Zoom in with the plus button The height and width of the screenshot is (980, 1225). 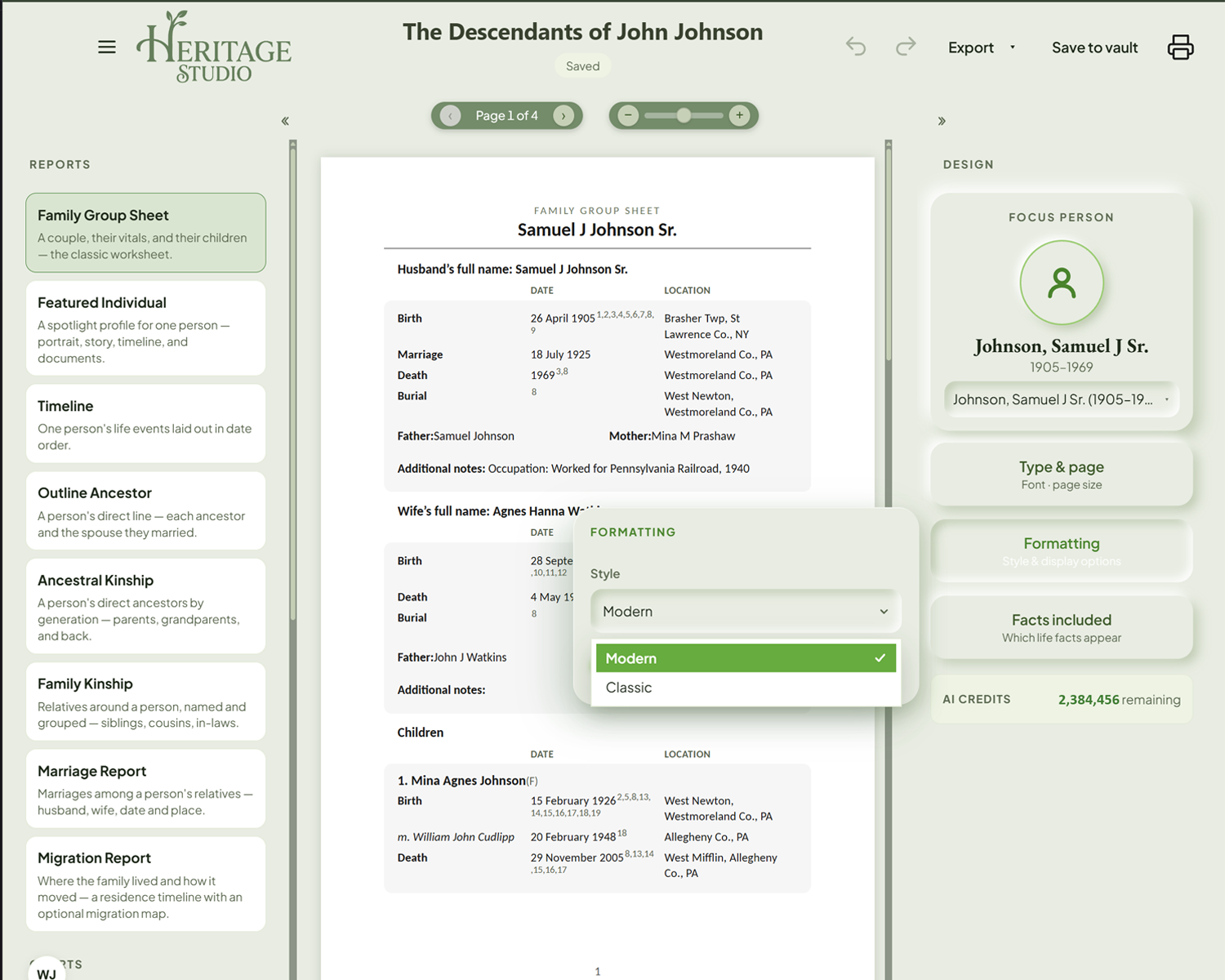pos(739,115)
